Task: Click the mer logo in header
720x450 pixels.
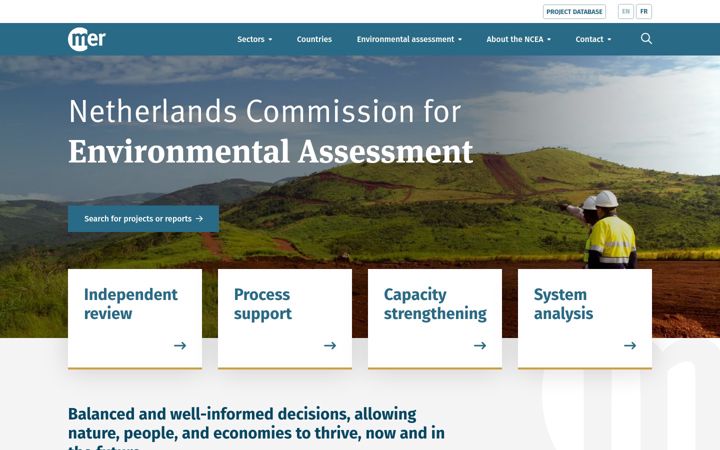Action: click(x=87, y=39)
